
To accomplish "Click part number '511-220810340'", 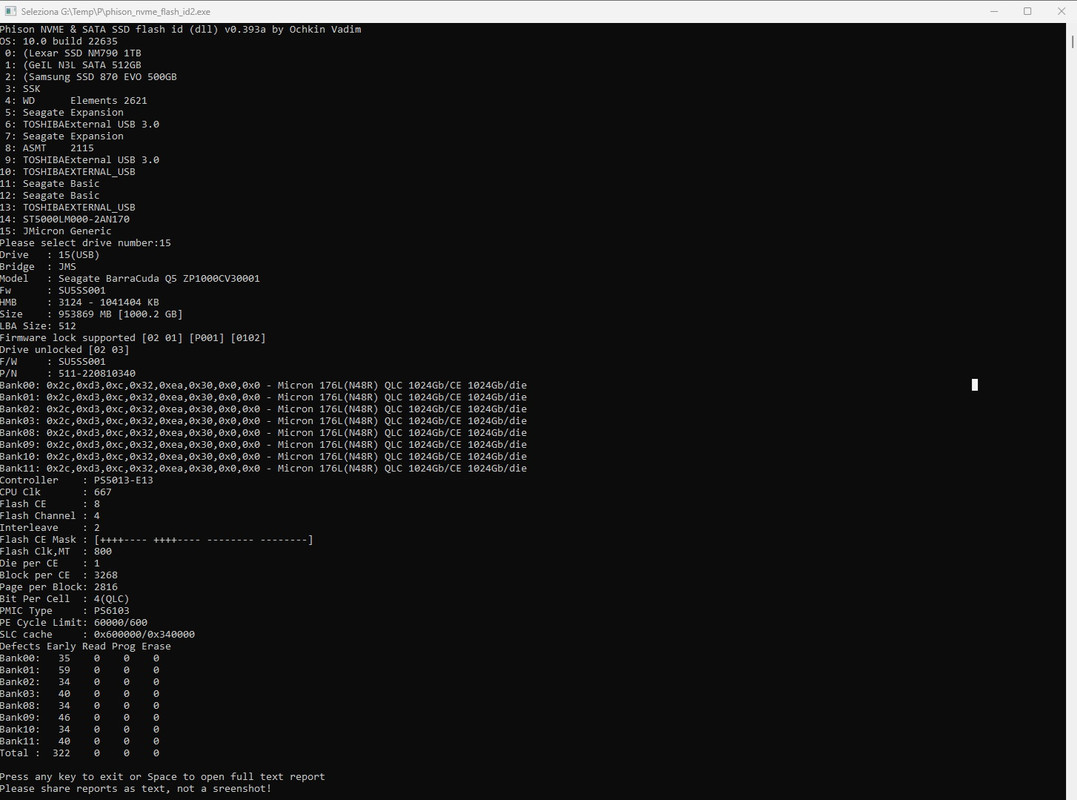I will coord(97,373).
